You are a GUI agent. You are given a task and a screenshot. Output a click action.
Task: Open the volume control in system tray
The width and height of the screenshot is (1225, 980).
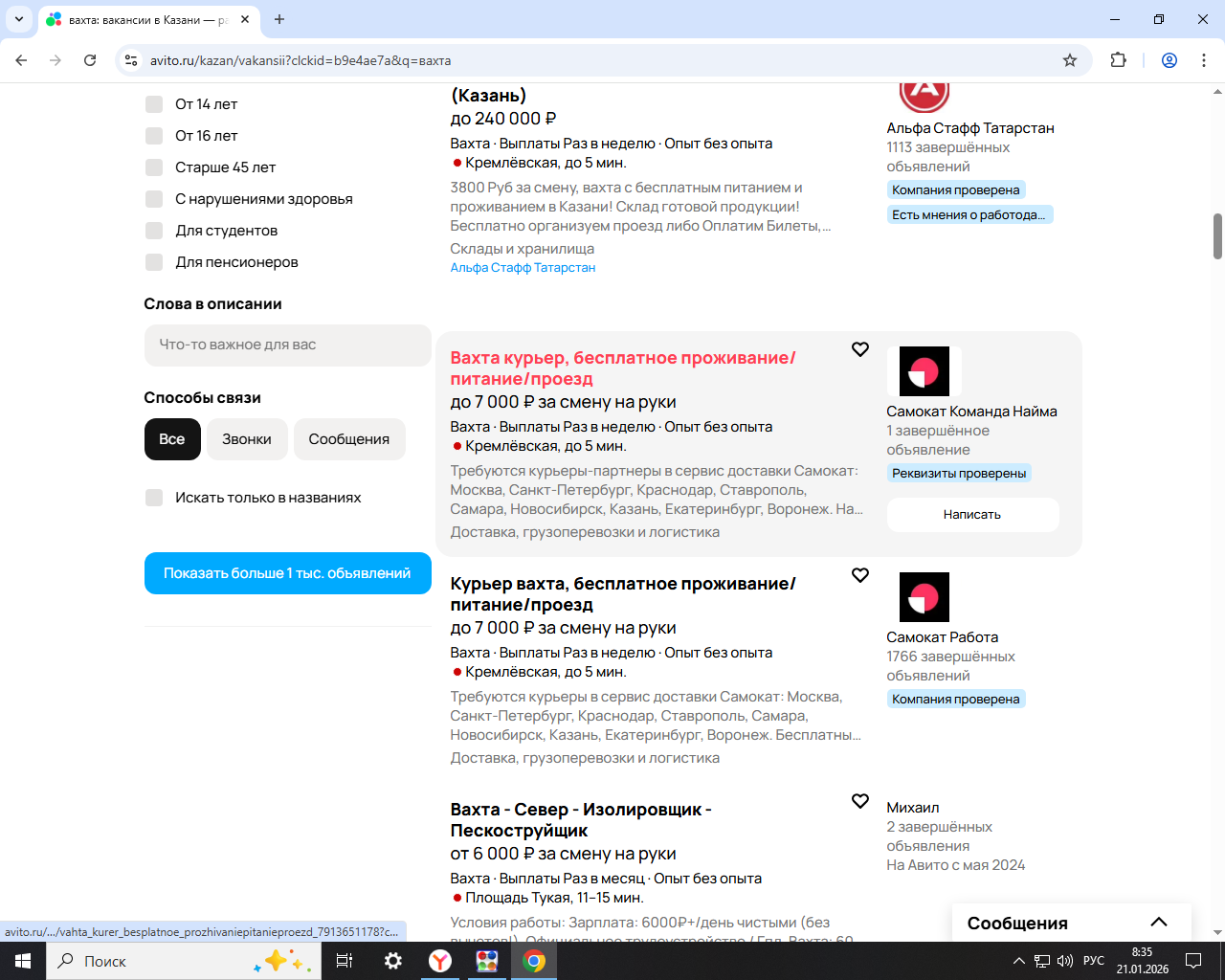[1064, 961]
